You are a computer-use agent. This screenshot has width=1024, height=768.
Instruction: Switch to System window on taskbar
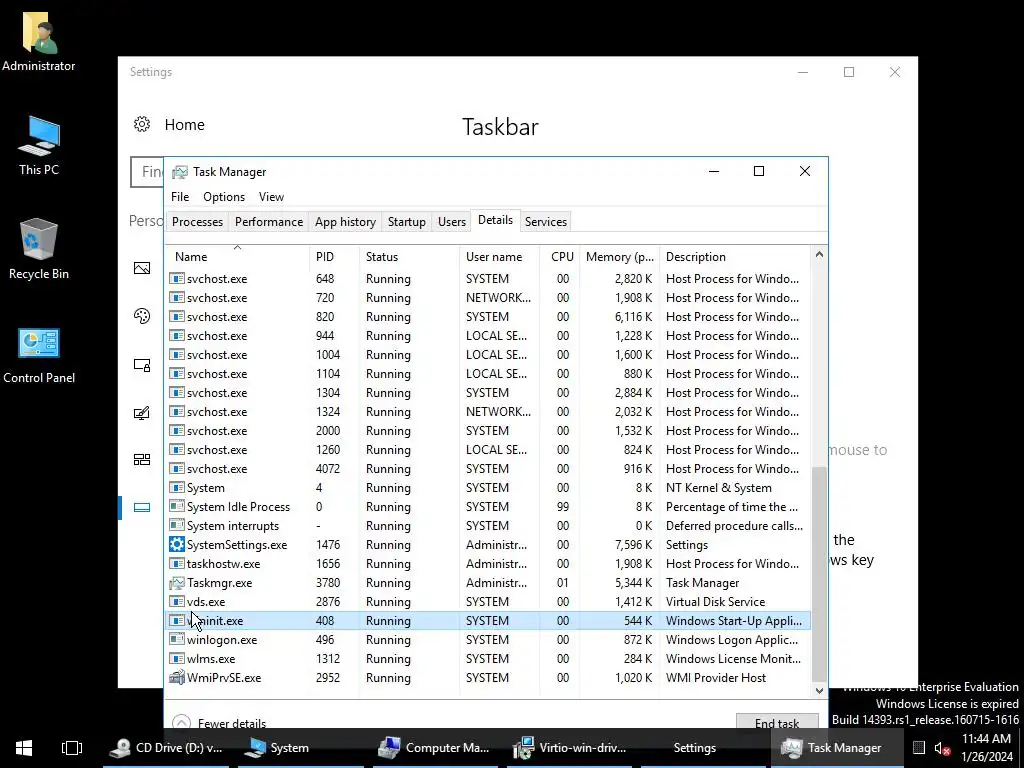[x=300, y=748]
